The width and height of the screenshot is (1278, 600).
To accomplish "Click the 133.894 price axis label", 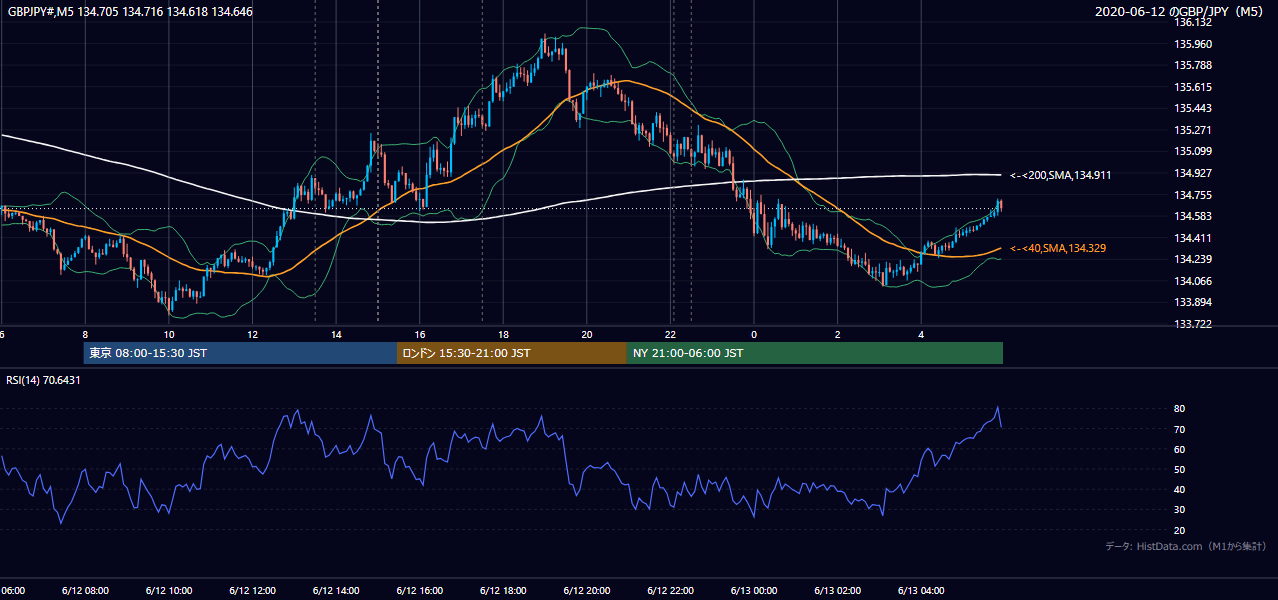I will tap(1193, 303).
